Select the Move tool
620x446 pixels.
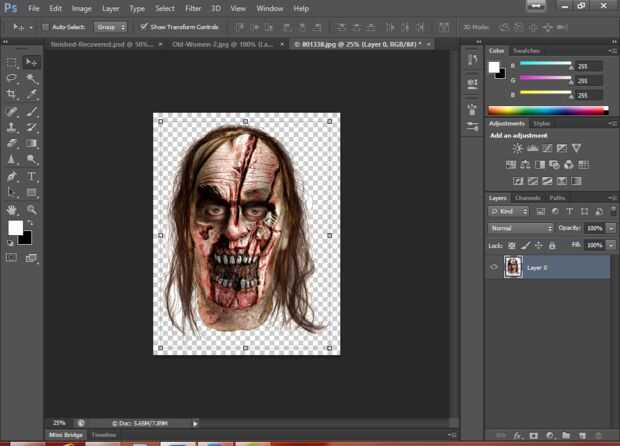tap(31, 62)
